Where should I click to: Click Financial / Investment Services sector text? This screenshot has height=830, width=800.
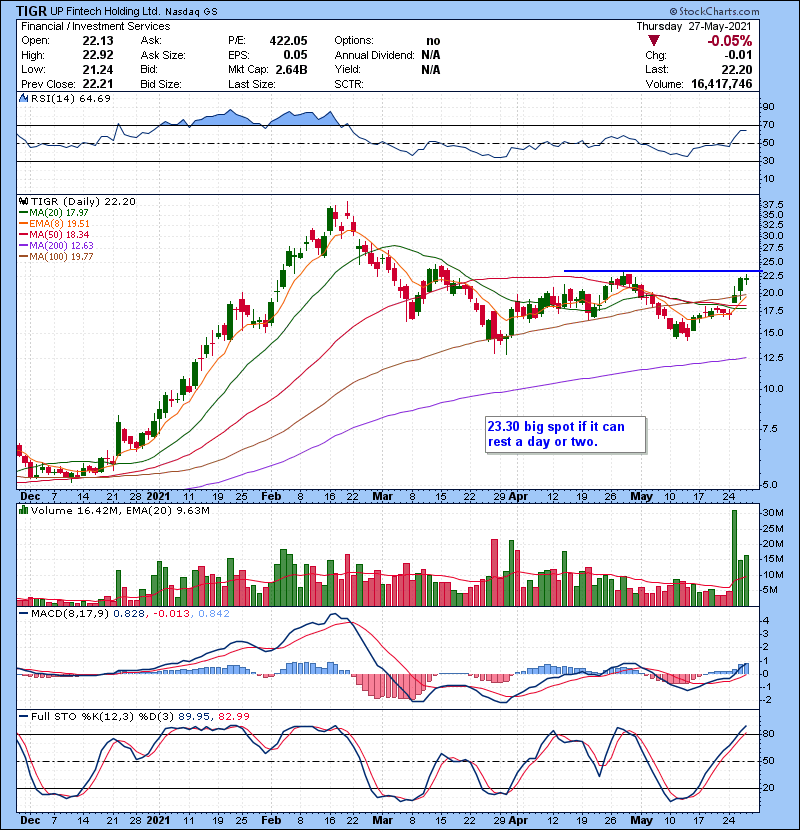pyautogui.click(x=96, y=26)
